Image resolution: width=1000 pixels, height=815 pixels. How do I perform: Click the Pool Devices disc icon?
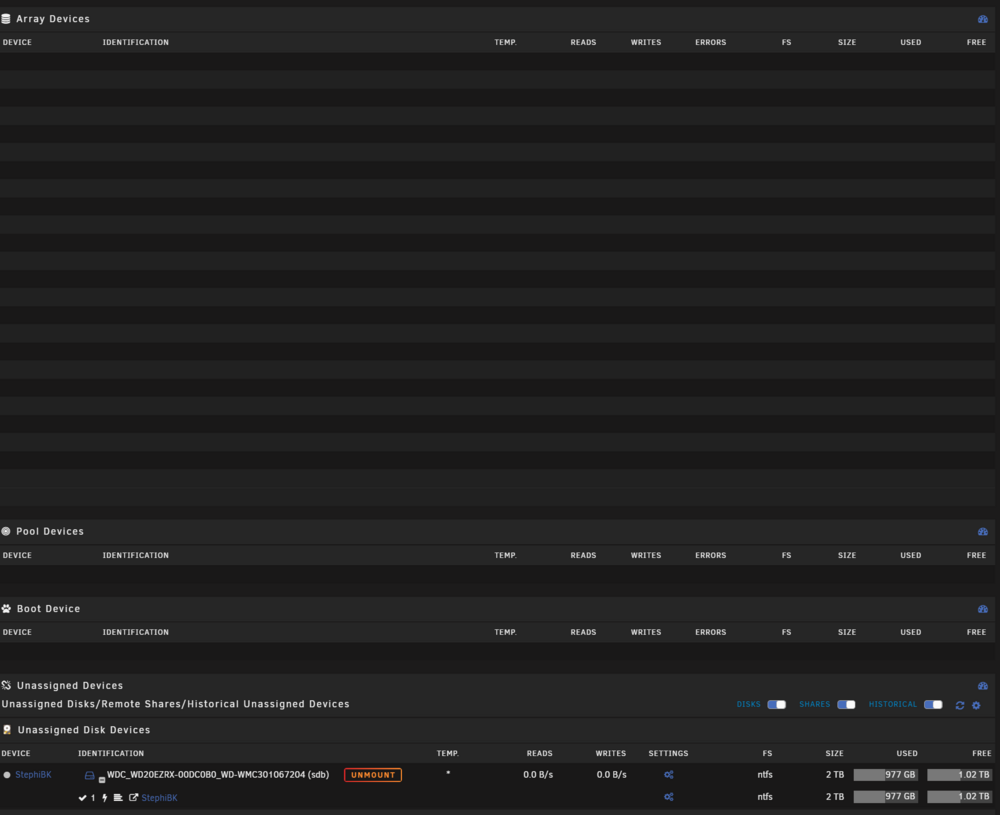click(x=6, y=531)
